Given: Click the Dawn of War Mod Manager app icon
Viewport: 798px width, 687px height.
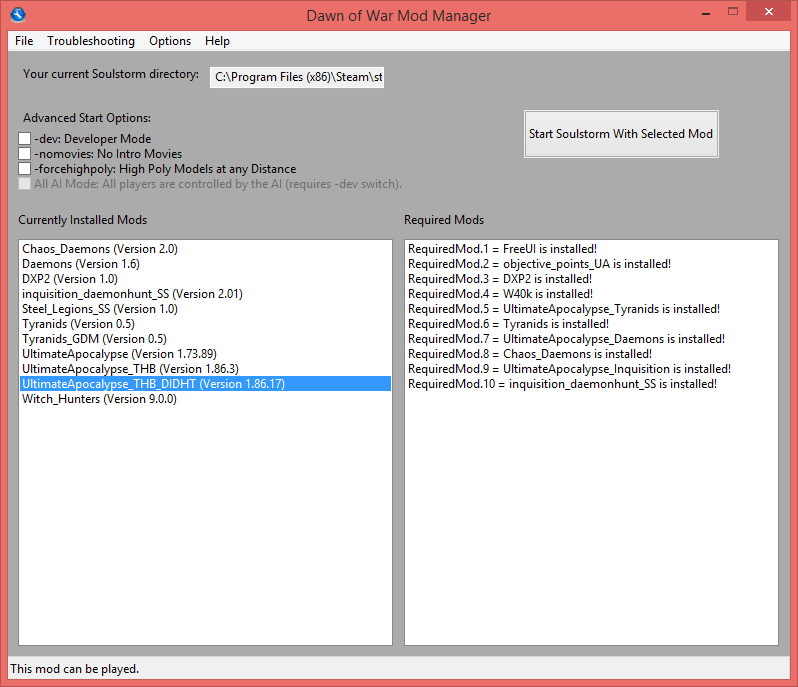Looking at the screenshot, I should click(18, 15).
